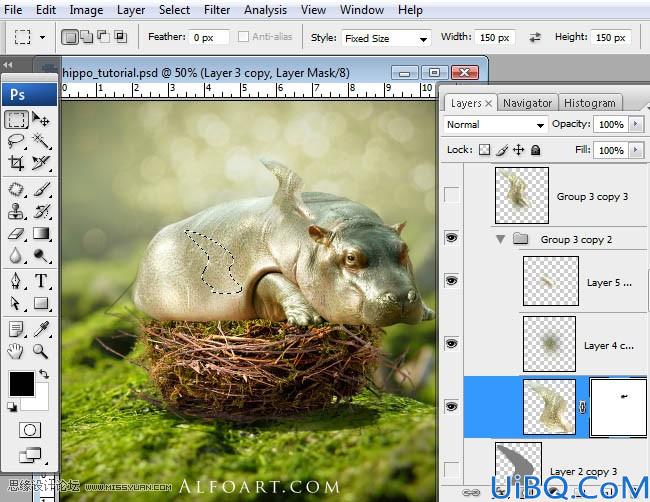The width and height of the screenshot is (650, 502).
Task: Switch to the Navigator tab
Action: click(x=527, y=103)
